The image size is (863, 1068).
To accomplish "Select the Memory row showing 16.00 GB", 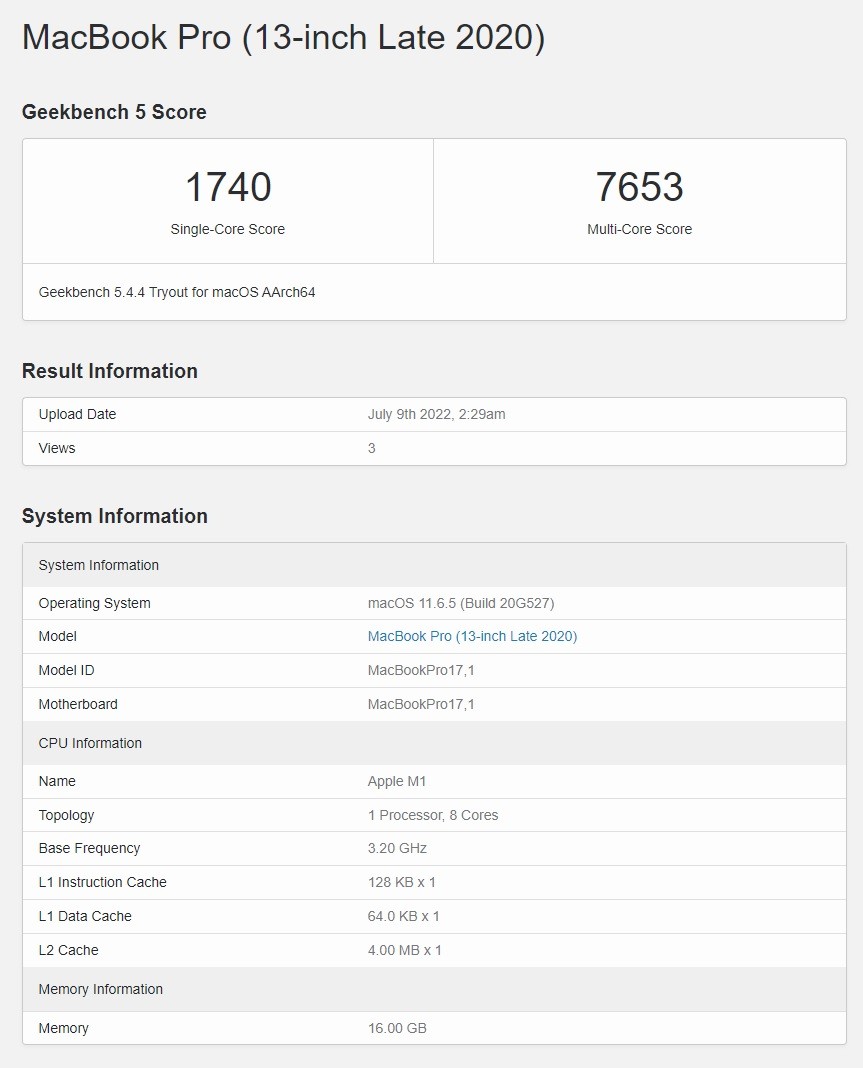I will [434, 1028].
